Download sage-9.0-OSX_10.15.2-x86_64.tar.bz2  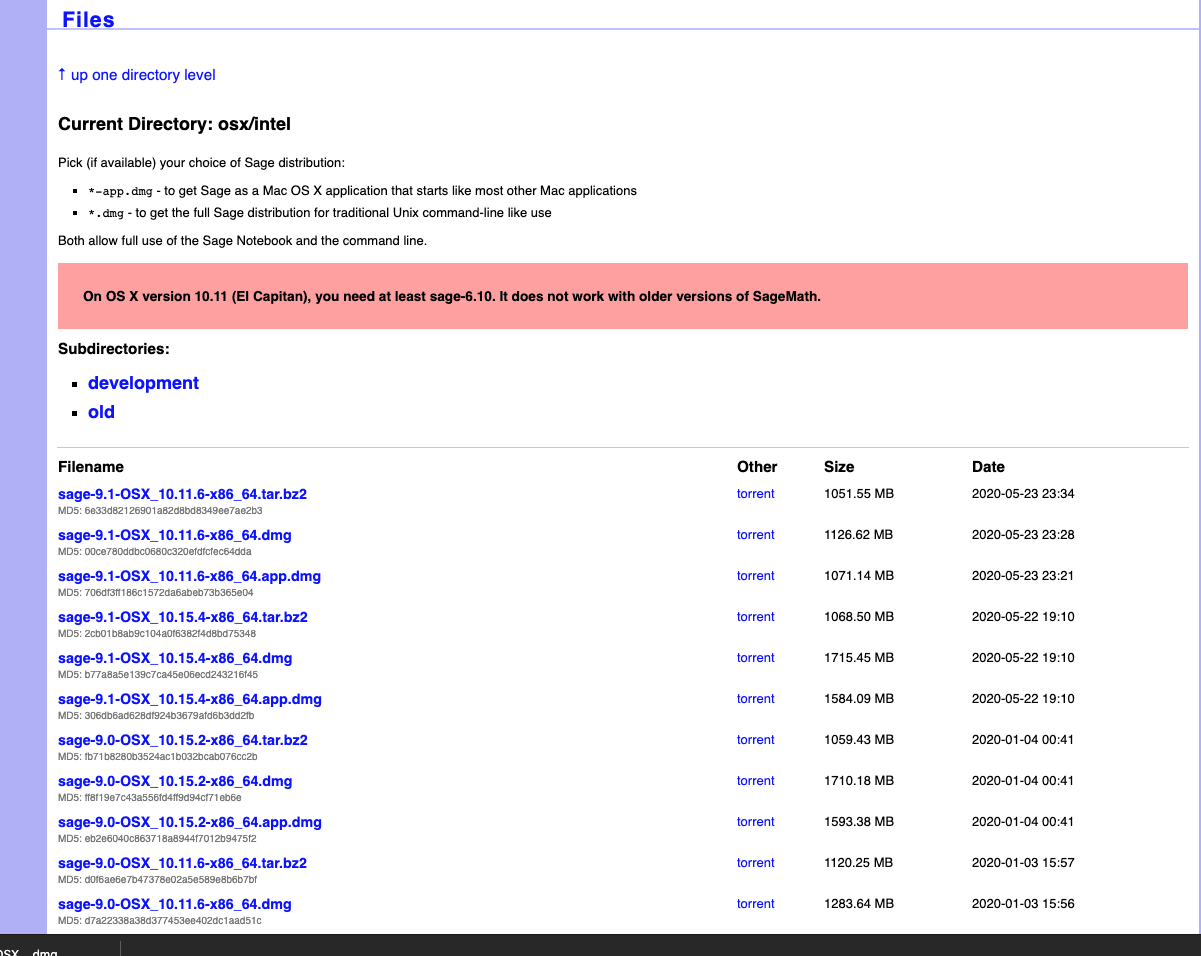click(182, 740)
